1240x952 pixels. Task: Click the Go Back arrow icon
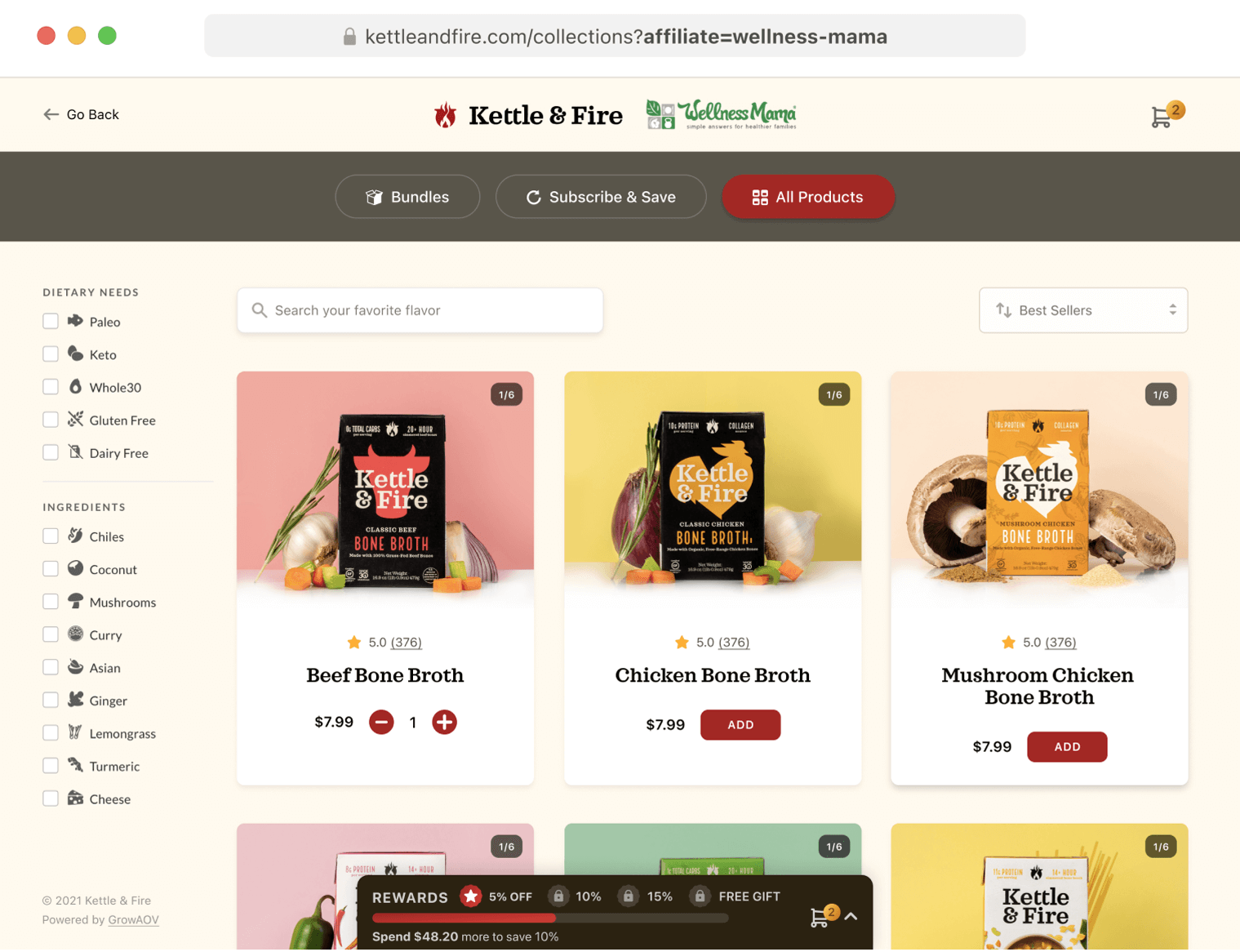click(51, 114)
